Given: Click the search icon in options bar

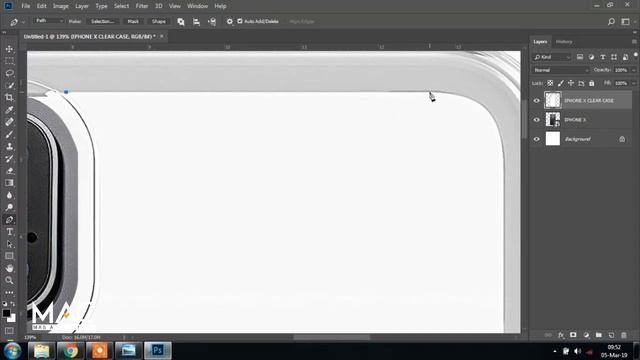Looking at the screenshot, I should coord(611,22).
